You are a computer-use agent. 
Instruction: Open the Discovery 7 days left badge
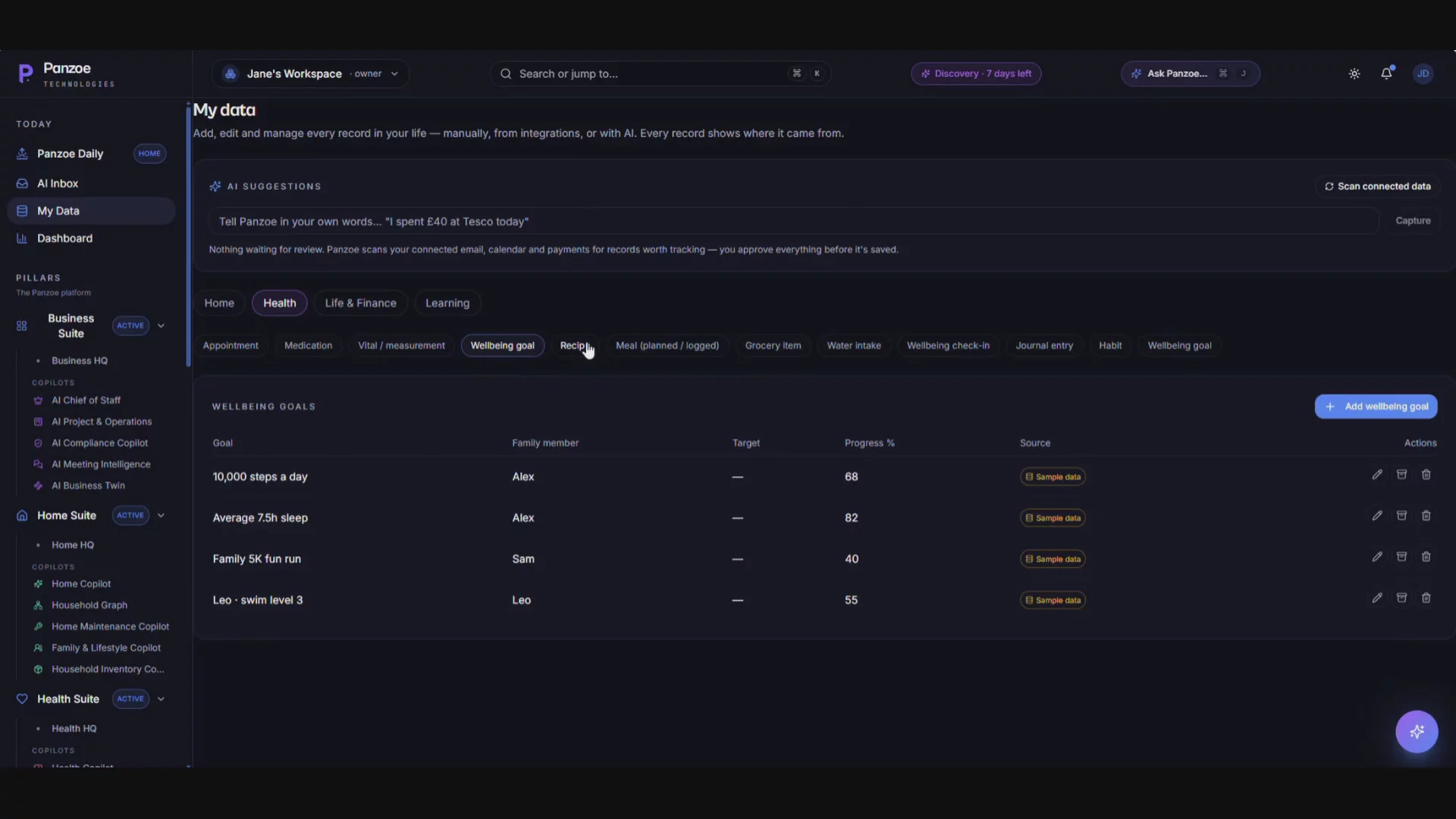click(x=976, y=74)
